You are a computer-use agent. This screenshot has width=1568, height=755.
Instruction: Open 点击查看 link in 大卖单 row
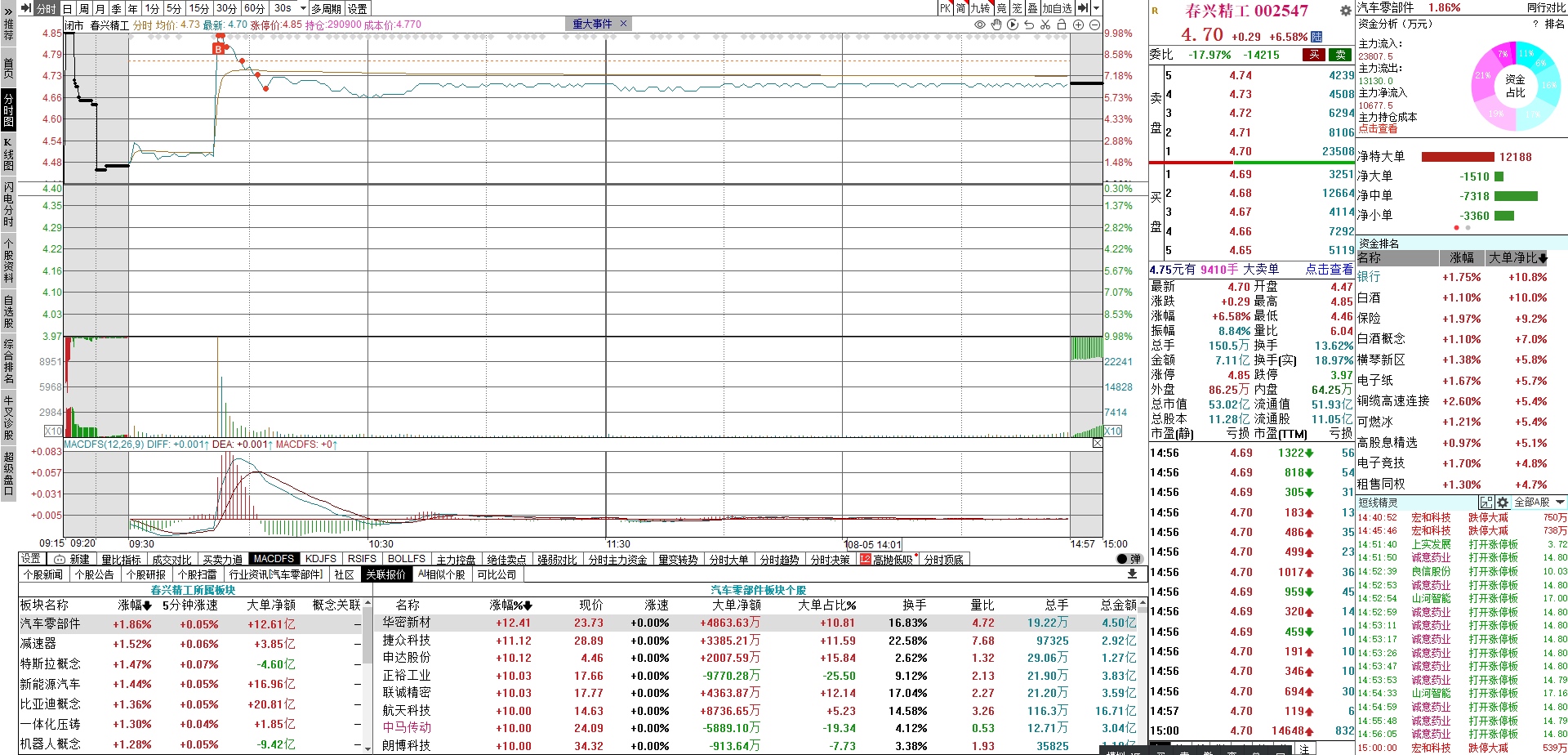click(1329, 269)
